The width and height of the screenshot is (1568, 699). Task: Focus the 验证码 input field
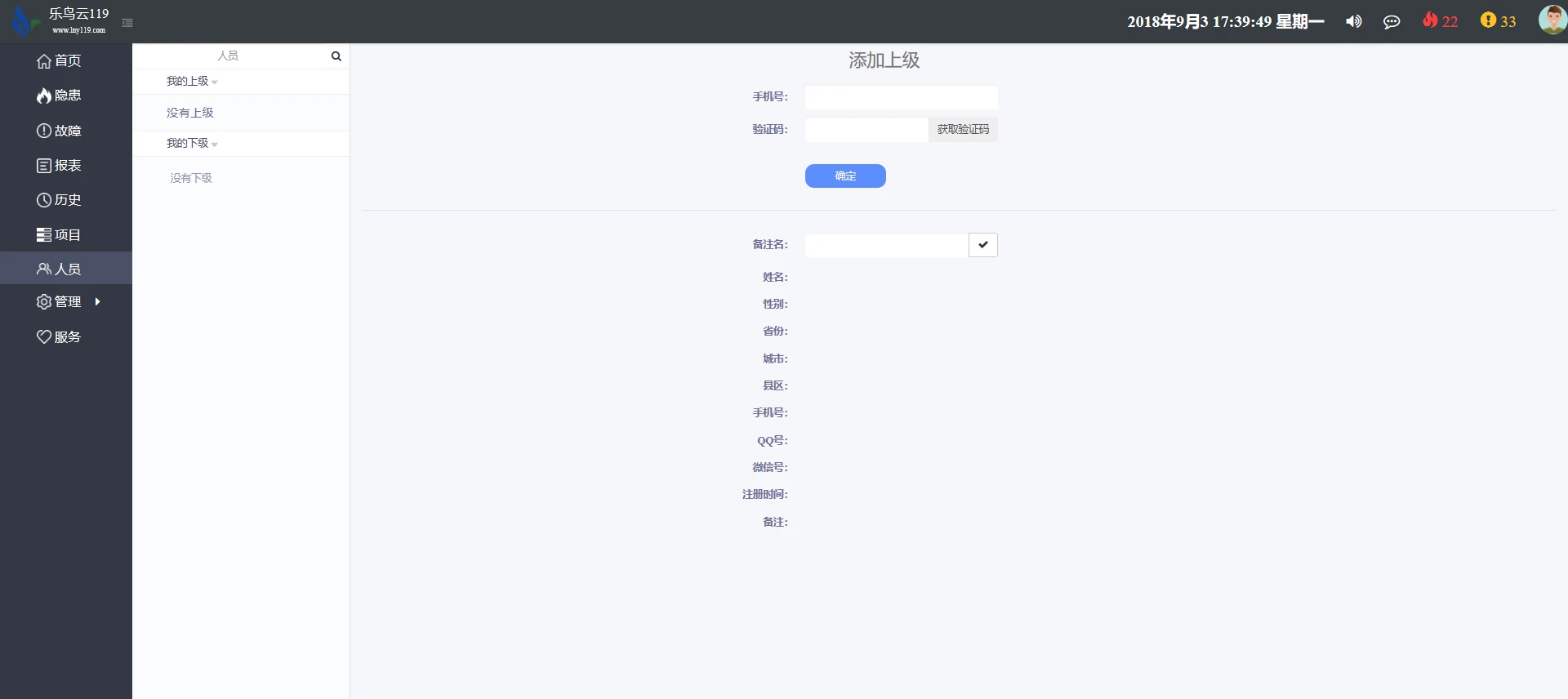[866, 130]
